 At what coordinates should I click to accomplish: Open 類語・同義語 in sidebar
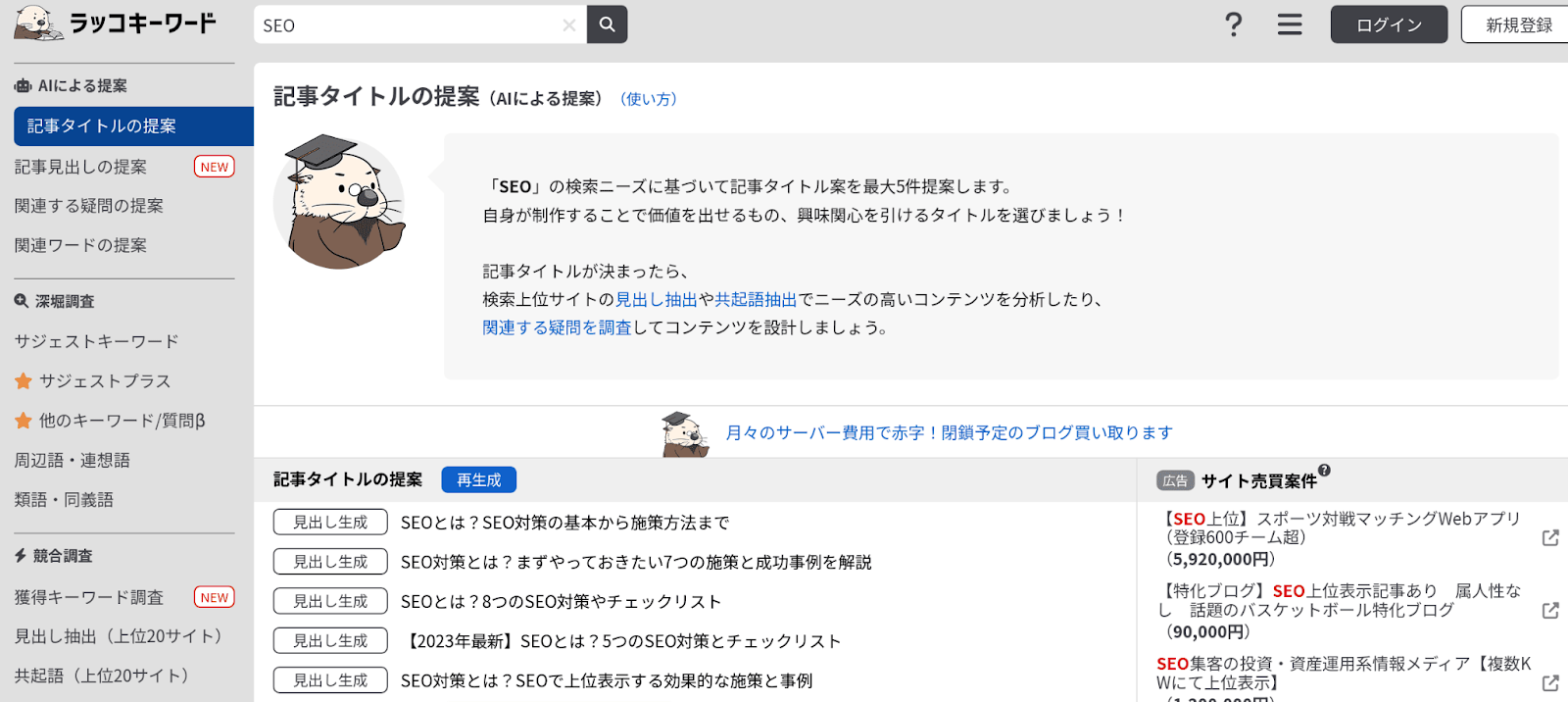(64, 499)
